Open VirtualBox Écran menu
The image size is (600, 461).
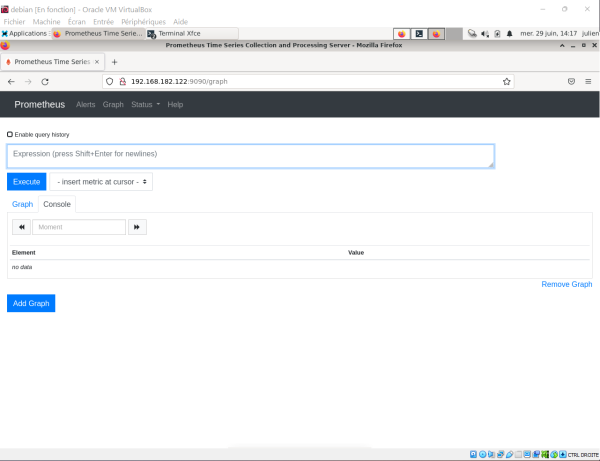tap(77, 22)
